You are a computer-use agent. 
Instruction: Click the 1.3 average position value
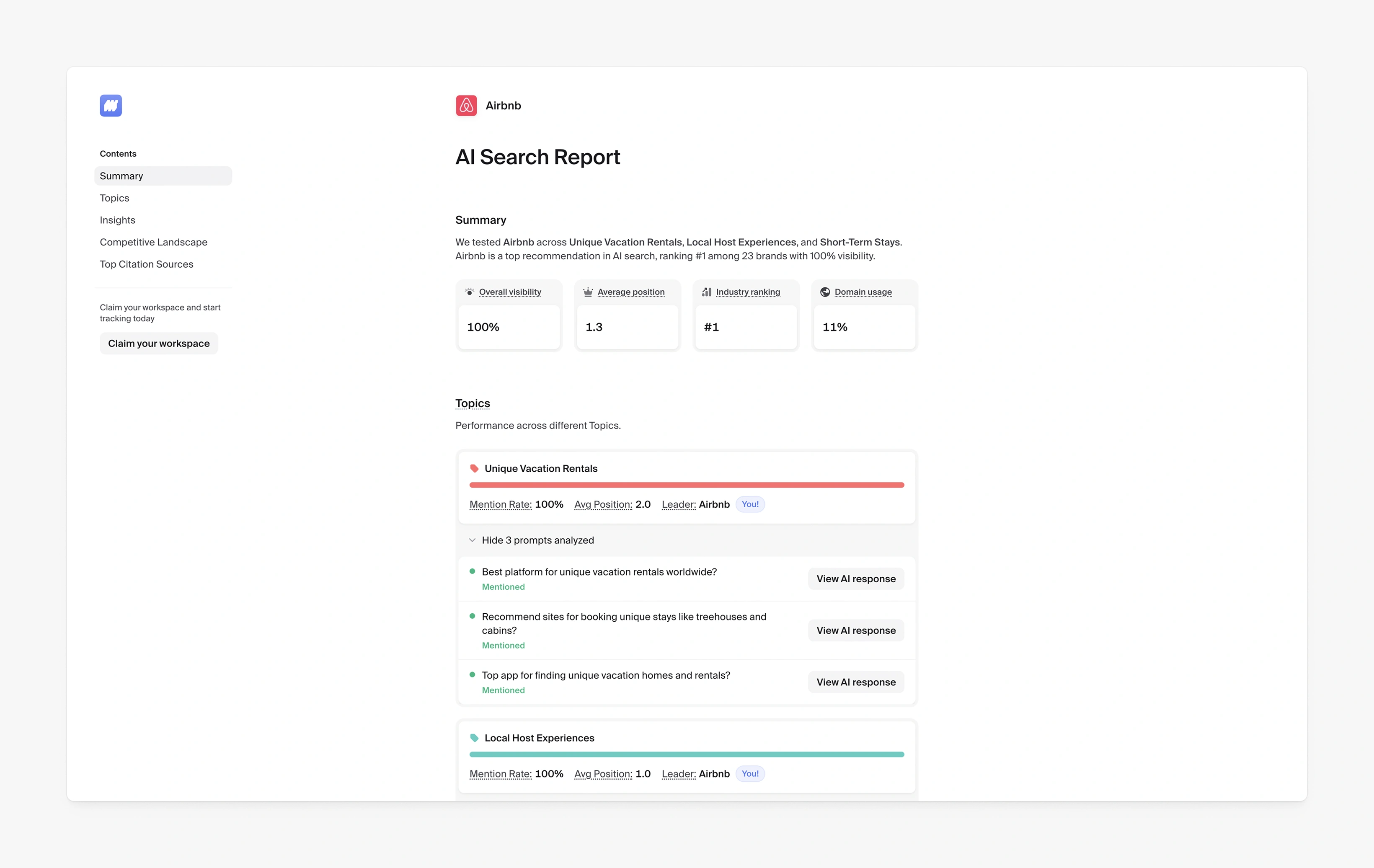coord(594,327)
